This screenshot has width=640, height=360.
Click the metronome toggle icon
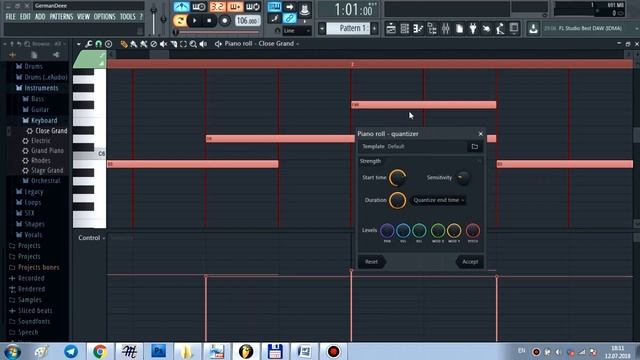(x=181, y=7)
